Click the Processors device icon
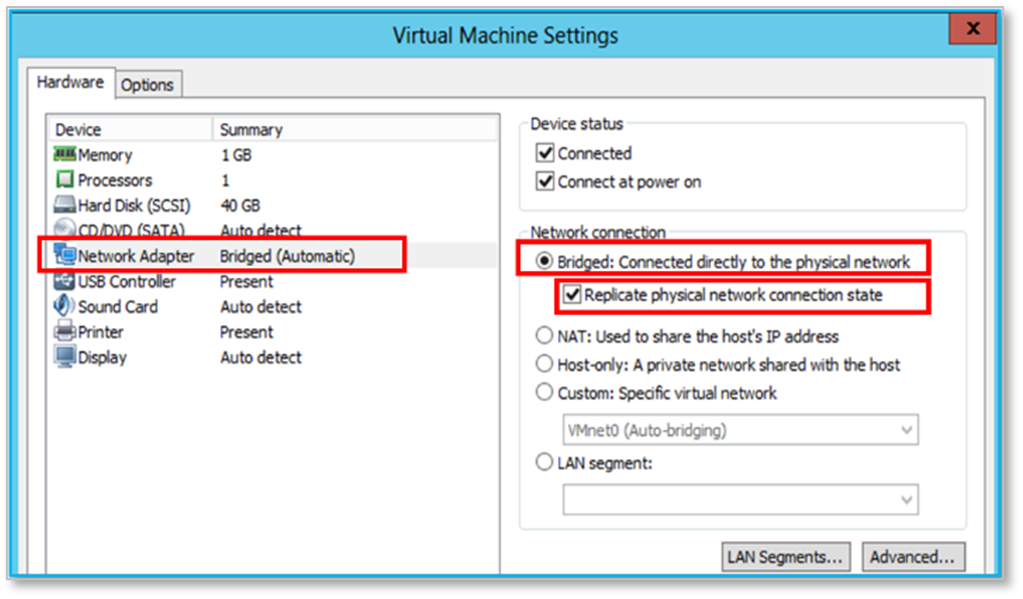The width and height of the screenshot is (1023, 599). pyautogui.click(x=65, y=180)
